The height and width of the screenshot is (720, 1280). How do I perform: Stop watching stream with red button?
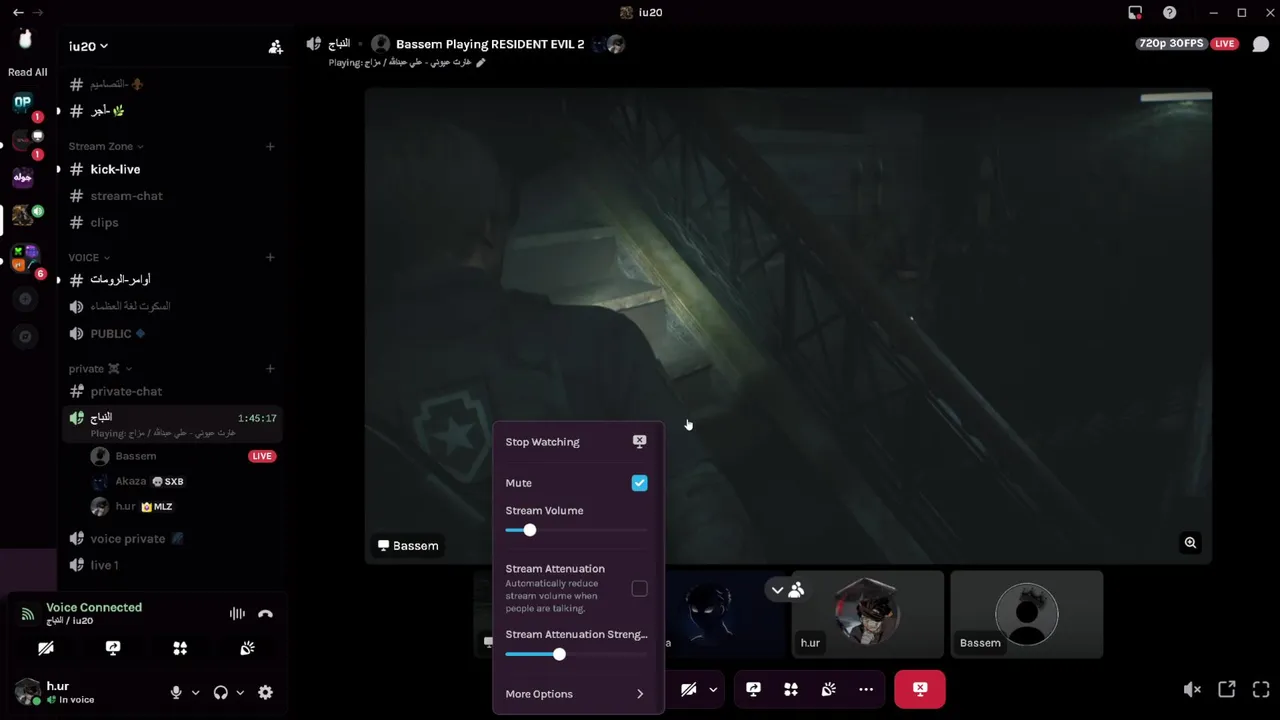tap(920, 689)
